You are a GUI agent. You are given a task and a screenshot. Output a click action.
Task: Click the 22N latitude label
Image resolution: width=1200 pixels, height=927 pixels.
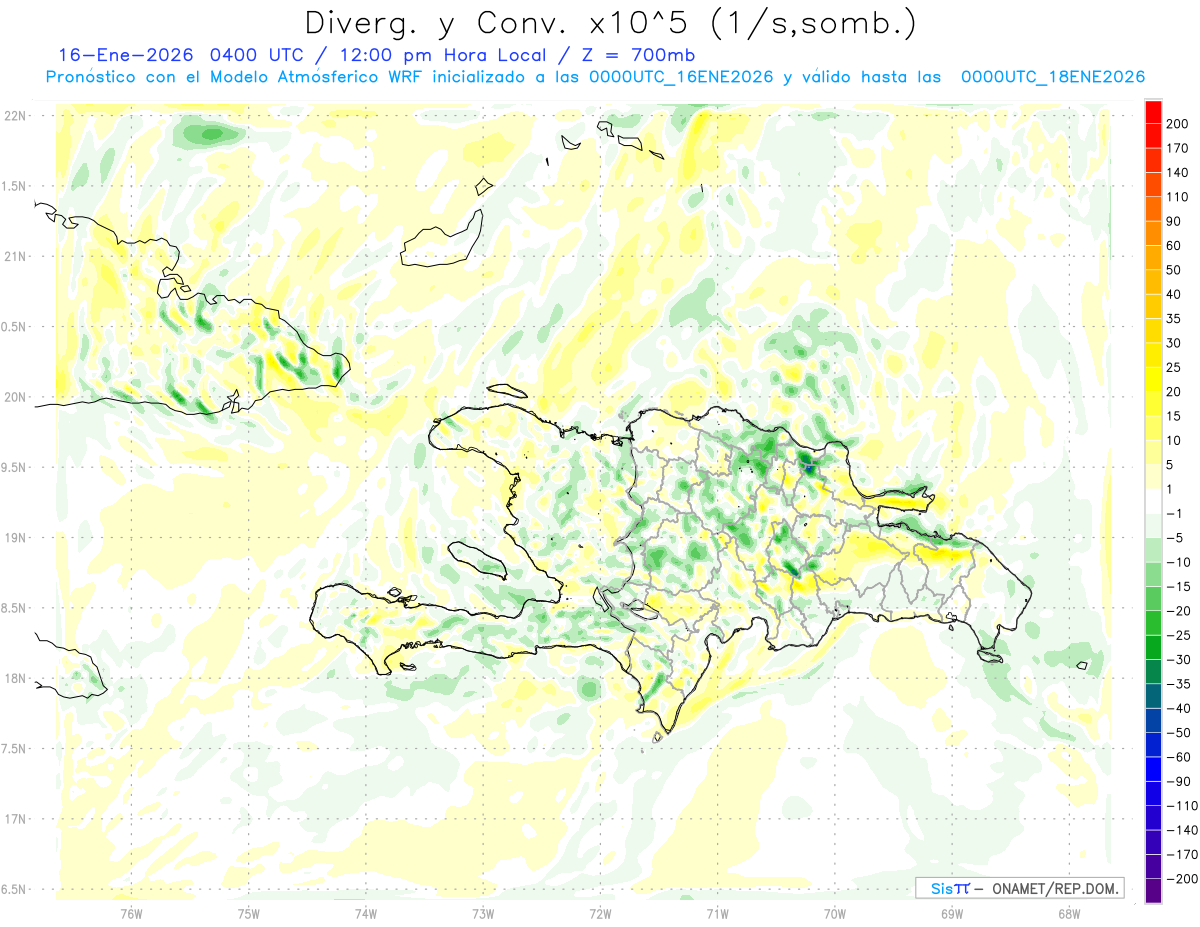pyautogui.click(x=14, y=115)
